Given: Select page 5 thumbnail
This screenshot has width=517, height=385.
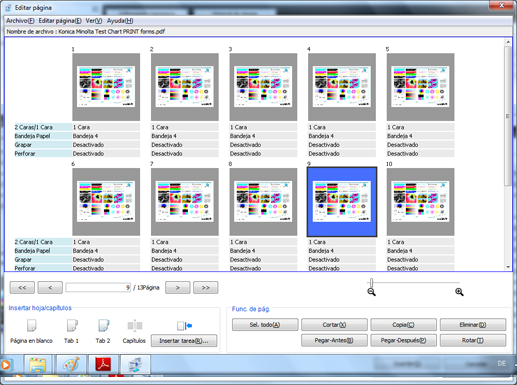Looking at the screenshot, I should point(421,87).
